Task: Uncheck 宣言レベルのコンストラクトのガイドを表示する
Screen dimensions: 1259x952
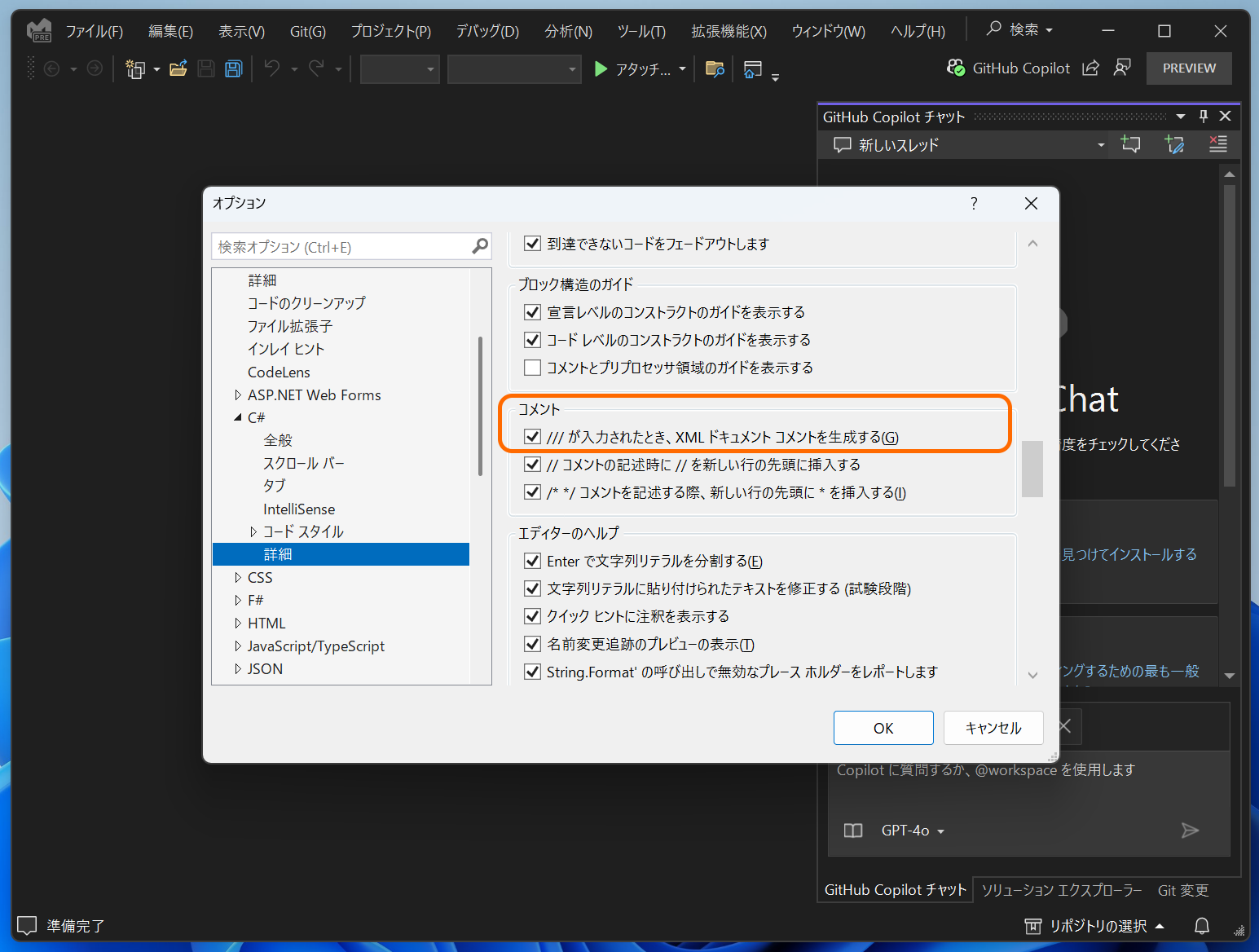Action: click(x=532, y=311)
